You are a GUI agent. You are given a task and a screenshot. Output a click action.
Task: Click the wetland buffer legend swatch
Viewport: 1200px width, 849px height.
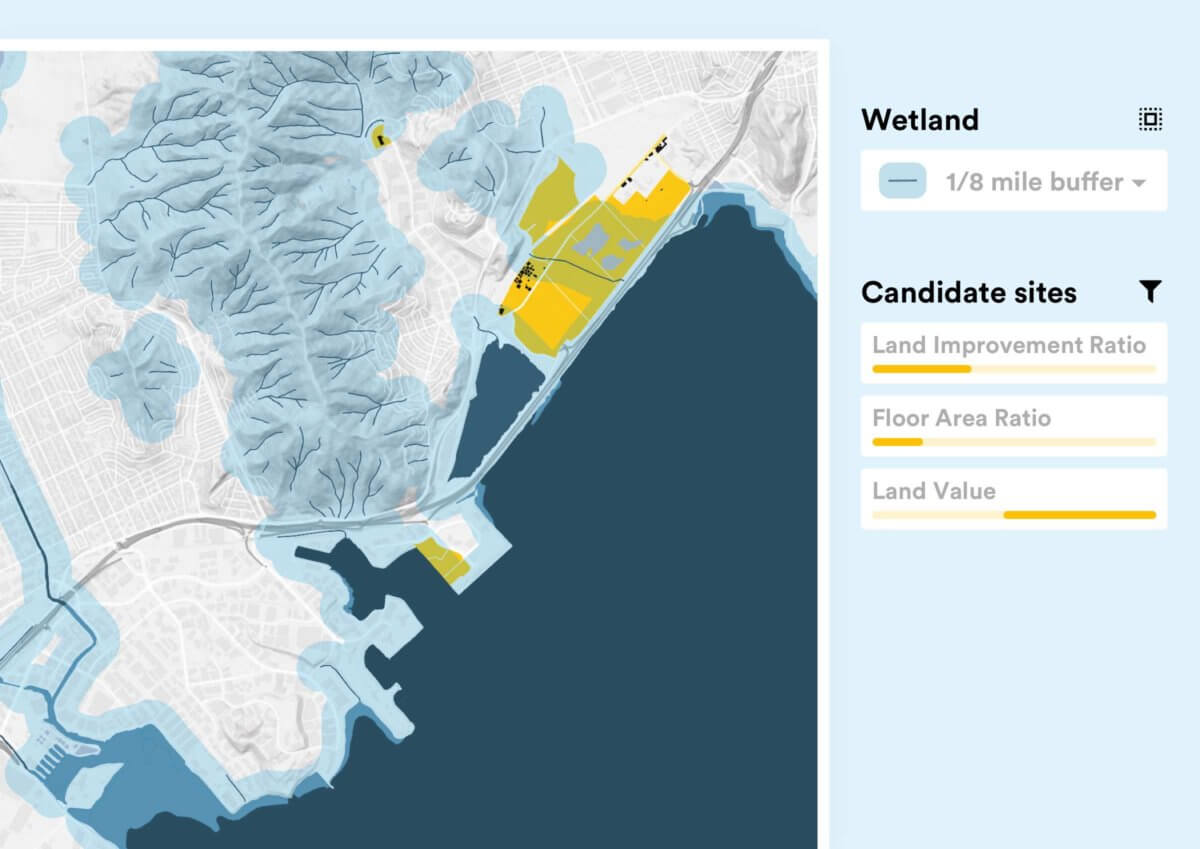pos(901,182)
